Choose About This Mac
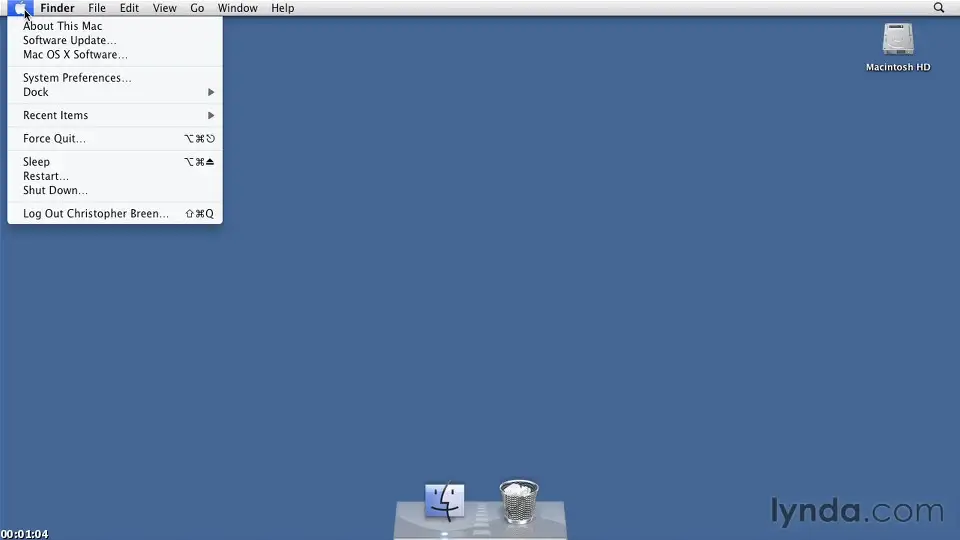Image resolution: width=960 pixels, height=540 pixels. (114, 26)
